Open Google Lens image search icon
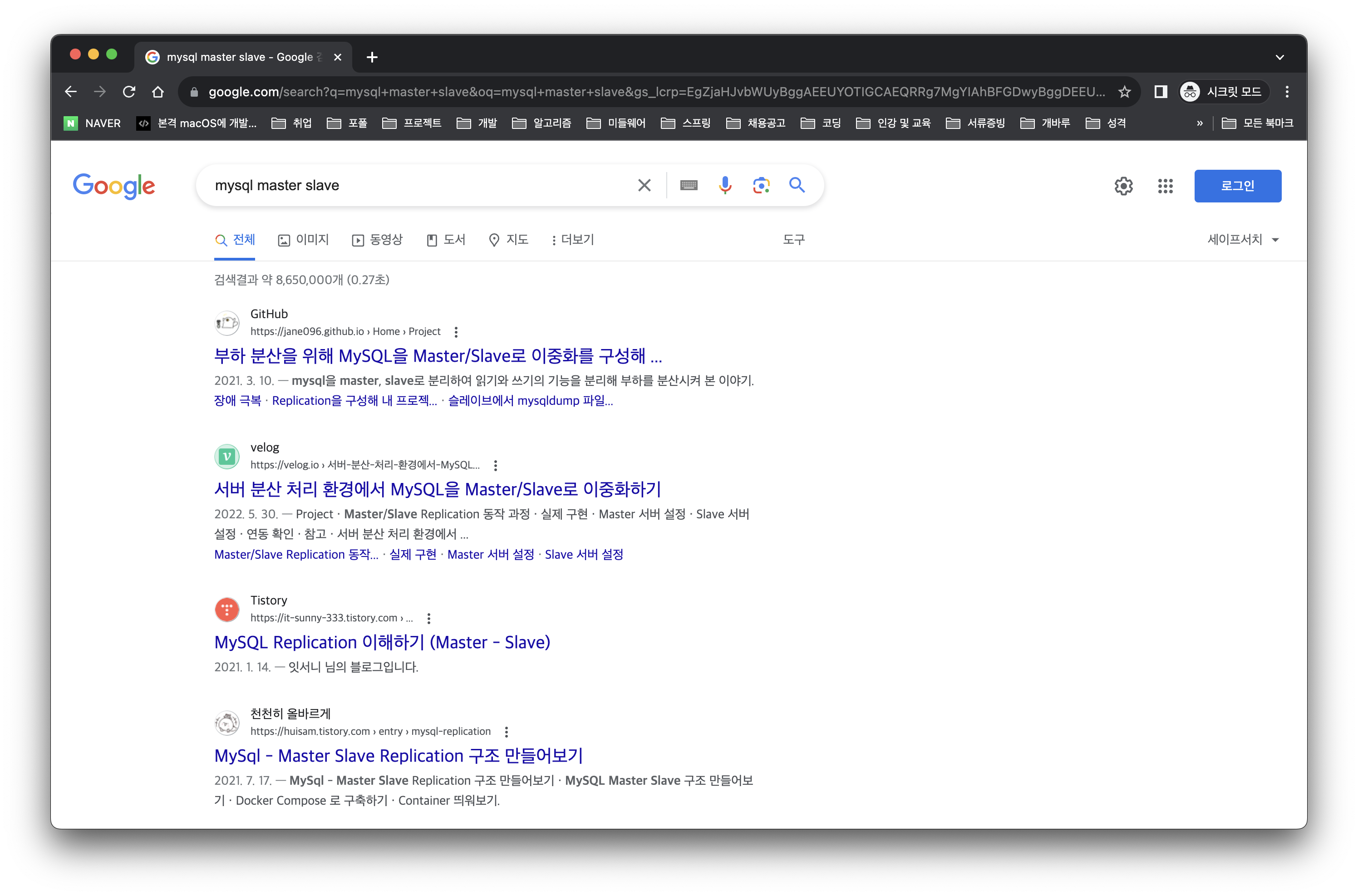This screenshot has width=1358, height=896. coord(761,185)
